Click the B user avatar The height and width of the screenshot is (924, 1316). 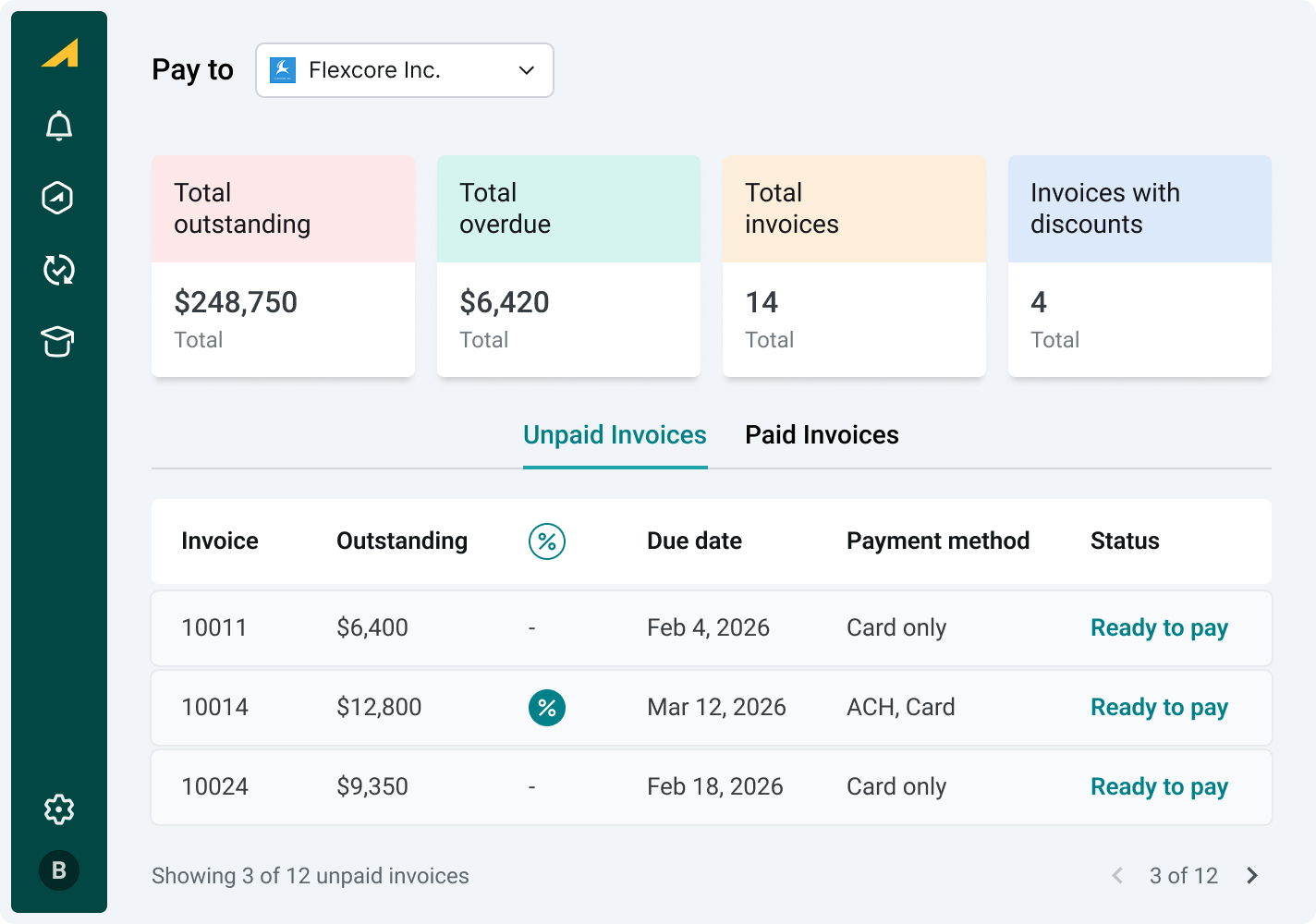pyautogui.click(x=59, y=870)
